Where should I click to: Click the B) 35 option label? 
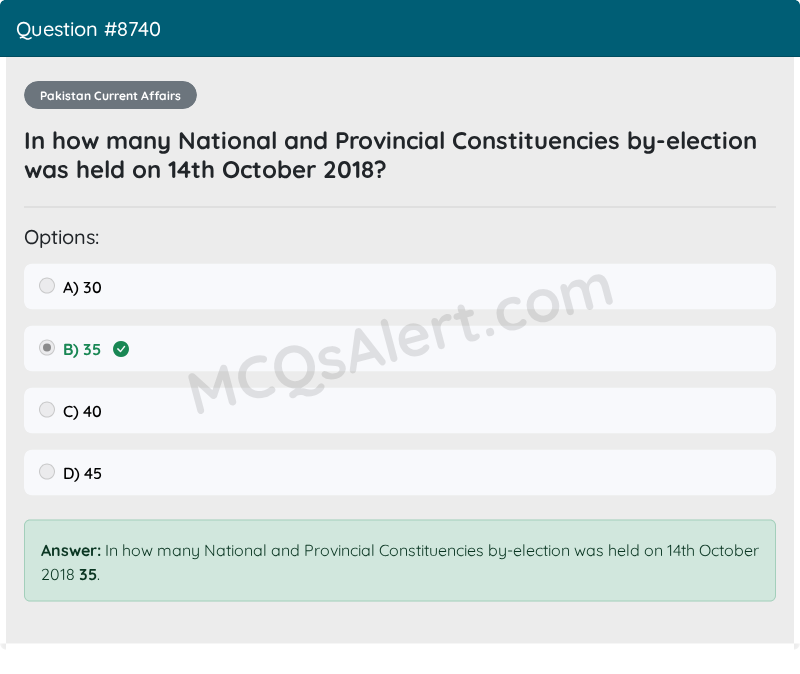pos(82,350)
